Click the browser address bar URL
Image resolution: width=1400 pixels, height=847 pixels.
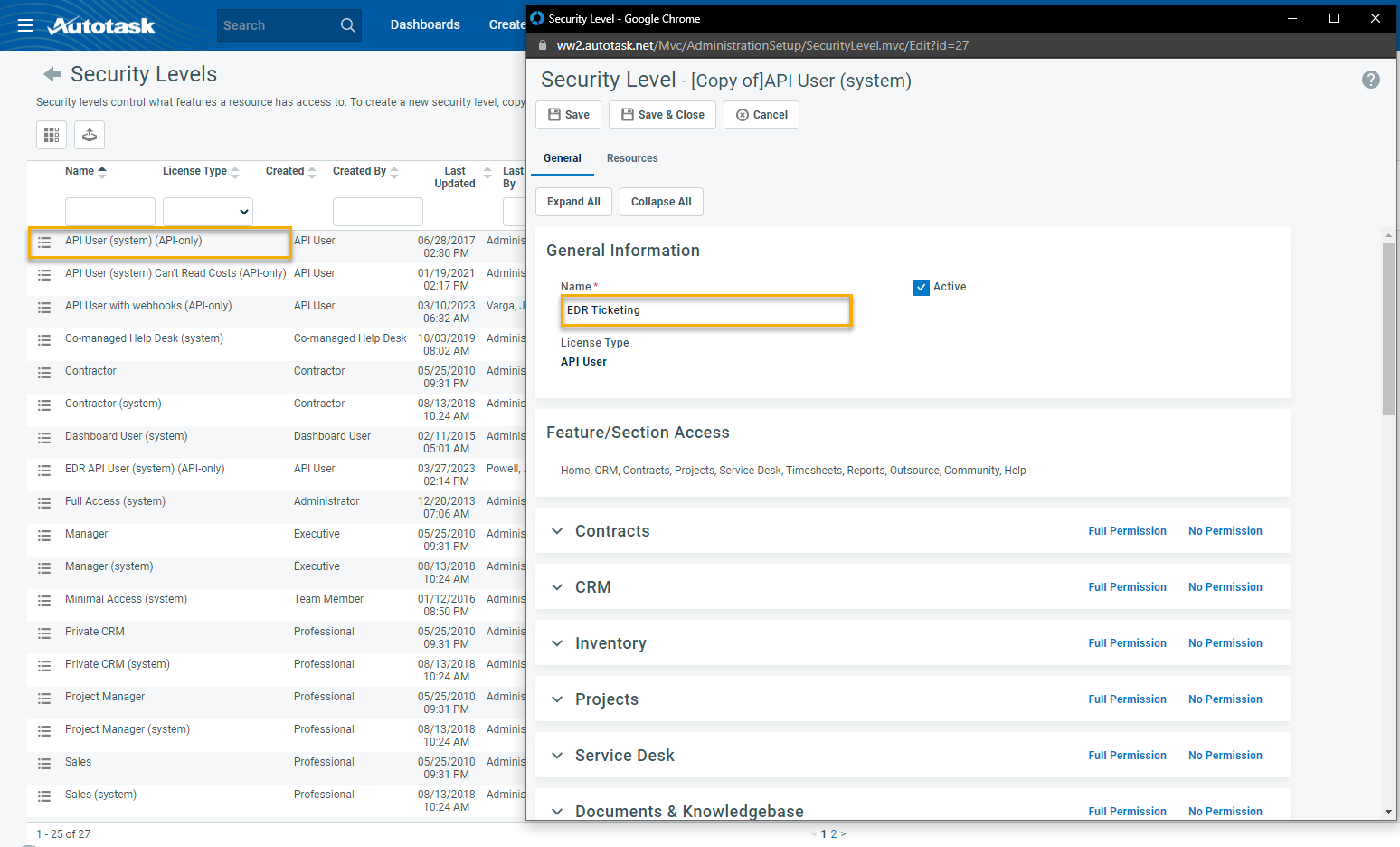coord(762,45)
